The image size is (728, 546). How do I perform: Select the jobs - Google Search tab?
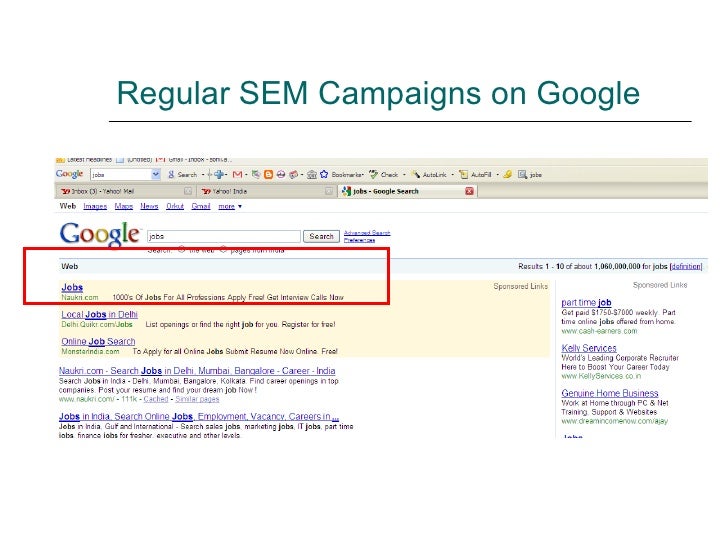tap(407, 191)
